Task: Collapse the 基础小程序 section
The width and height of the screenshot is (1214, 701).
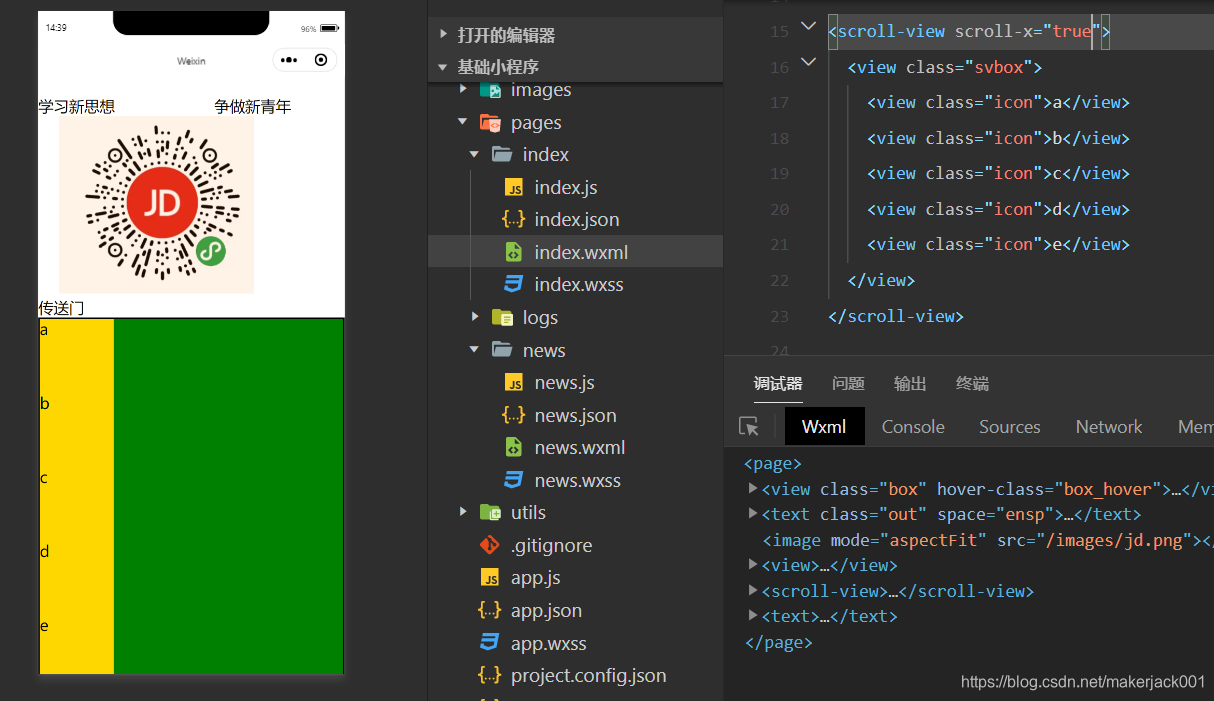Action: [443, 67]
